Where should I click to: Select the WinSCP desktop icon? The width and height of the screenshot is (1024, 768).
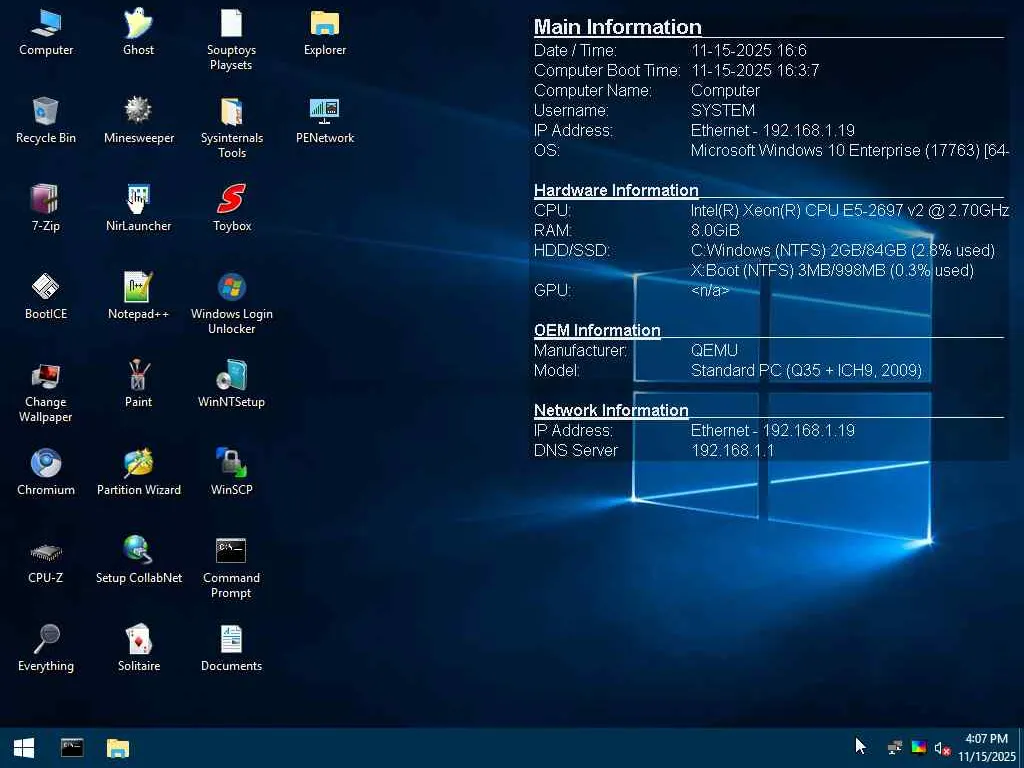click(x=231, y=472)
